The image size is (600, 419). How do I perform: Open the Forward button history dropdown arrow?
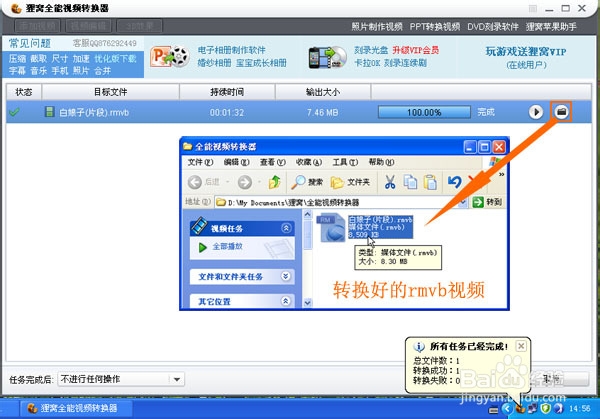(259, 182)
